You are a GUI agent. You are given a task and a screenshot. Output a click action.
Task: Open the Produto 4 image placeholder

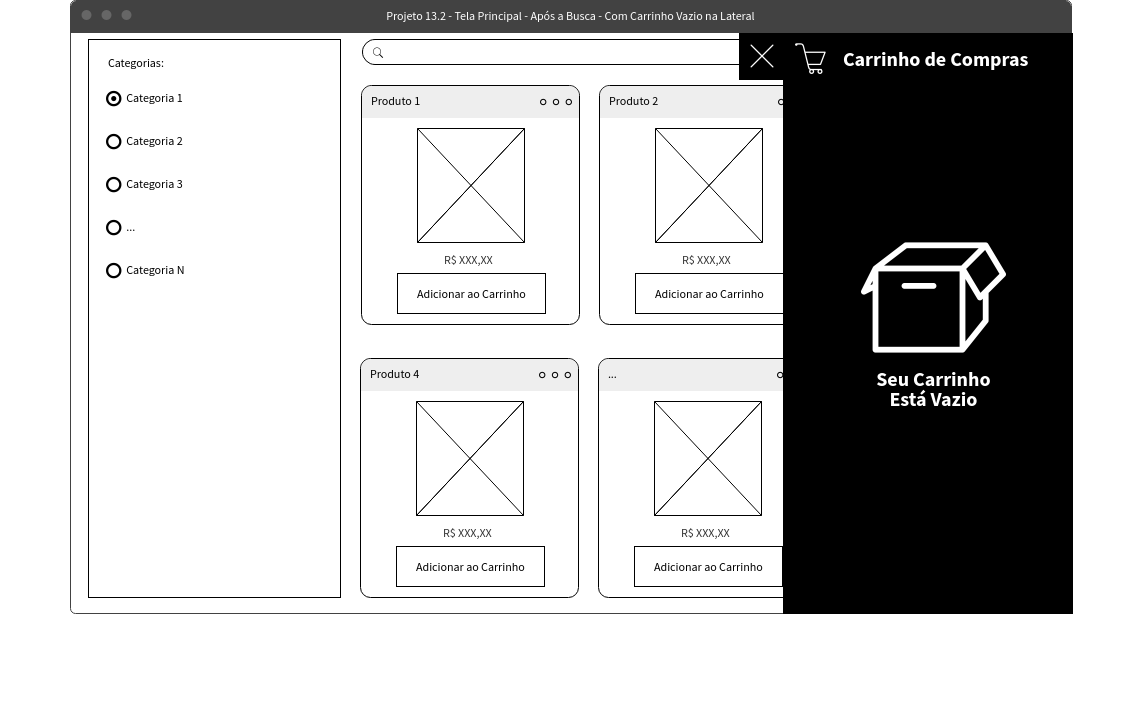click(470, 459)
